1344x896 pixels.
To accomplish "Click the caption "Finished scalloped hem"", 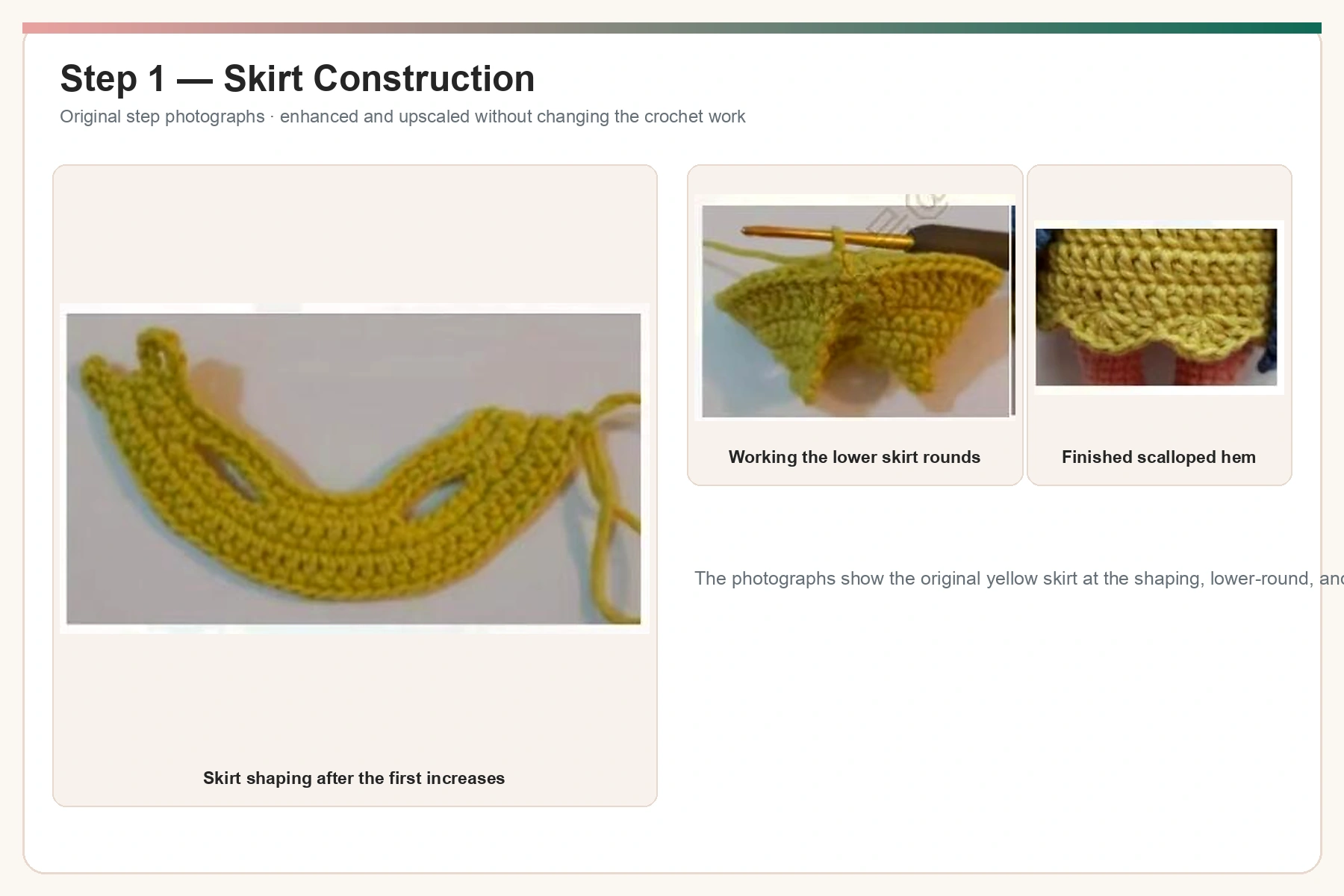I will click(1159, 457).
